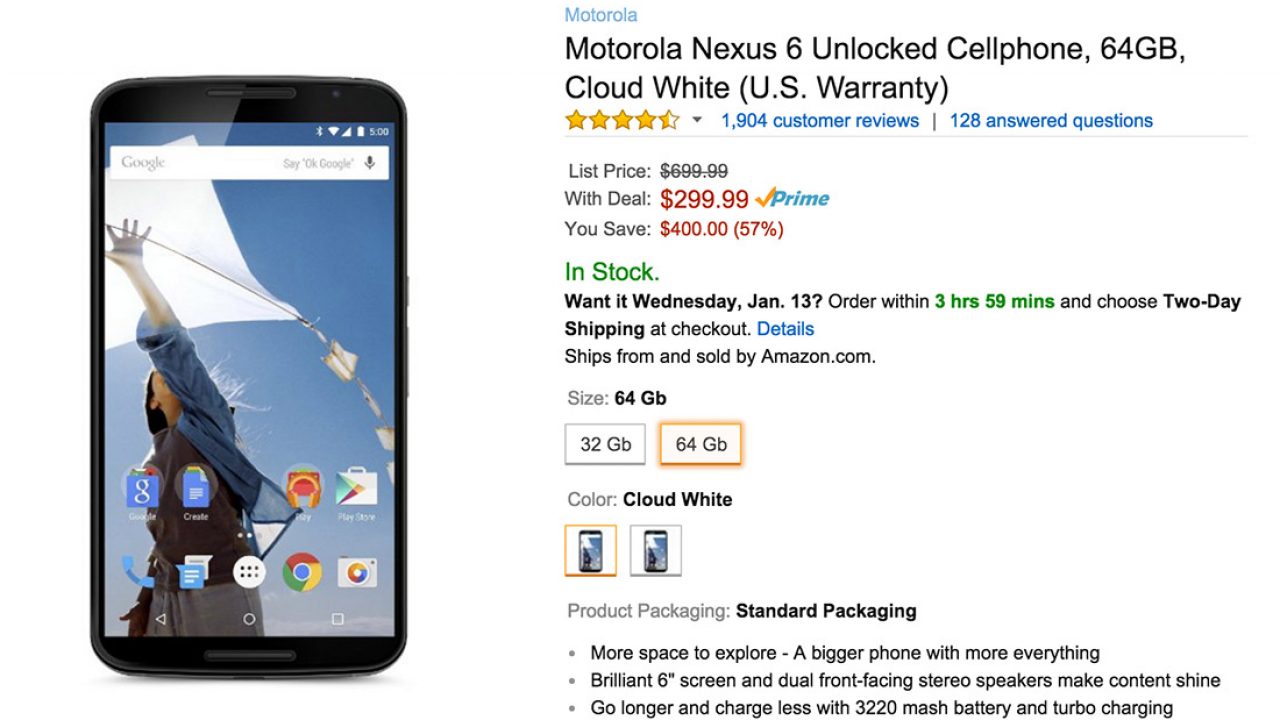Image resolution: width=1280 pixels, height=720 pixels.
Task: Tap the Chrome icon on phone screen
Action: point(302,572)
